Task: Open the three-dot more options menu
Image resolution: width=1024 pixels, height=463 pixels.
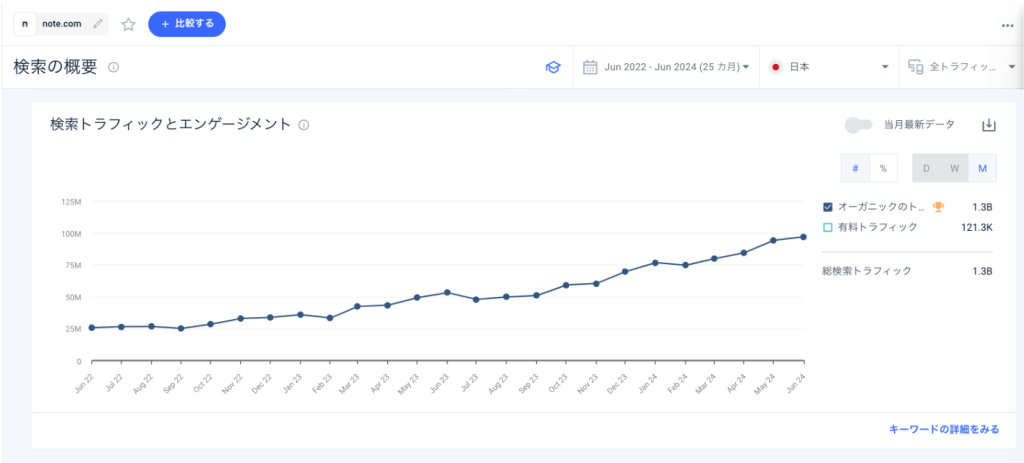Action: [x=1007, y=26]
